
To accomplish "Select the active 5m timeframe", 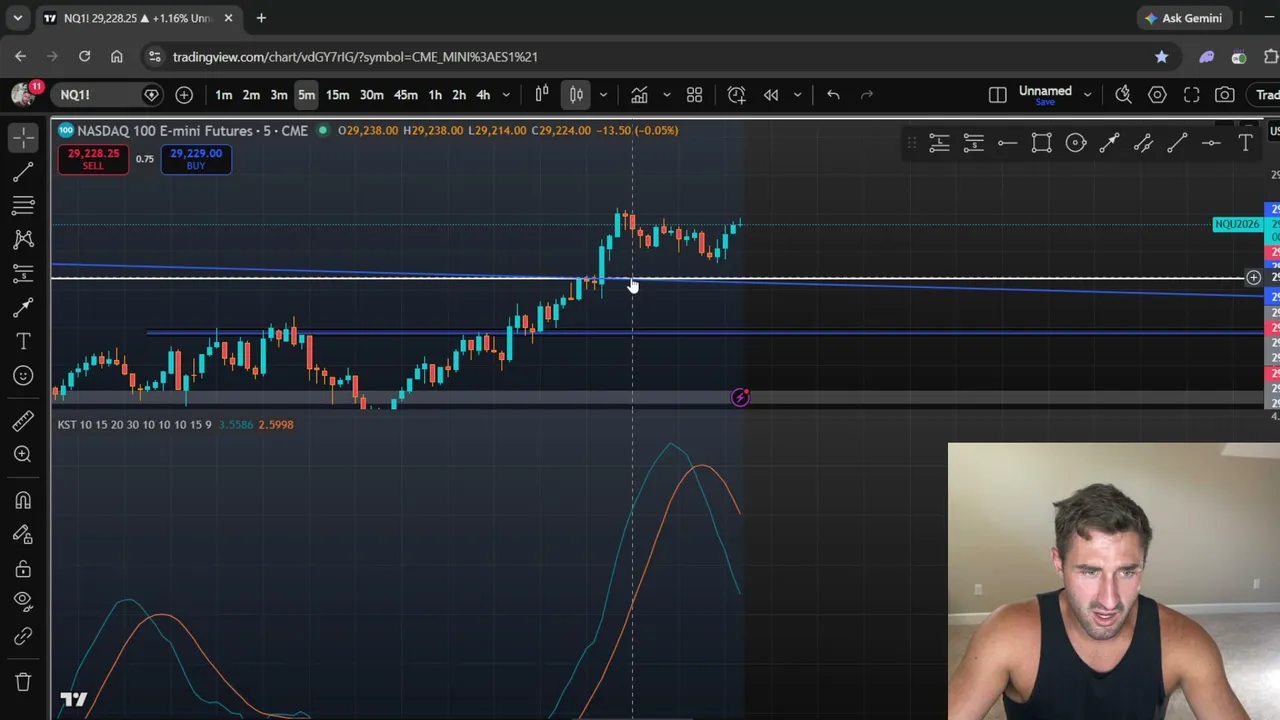I will pos(306,95).
